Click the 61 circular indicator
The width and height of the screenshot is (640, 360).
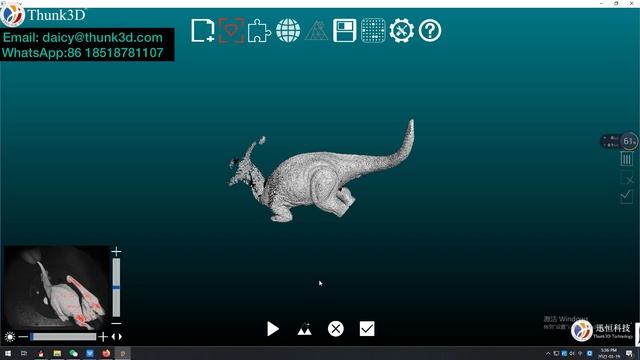coord(629,141)
